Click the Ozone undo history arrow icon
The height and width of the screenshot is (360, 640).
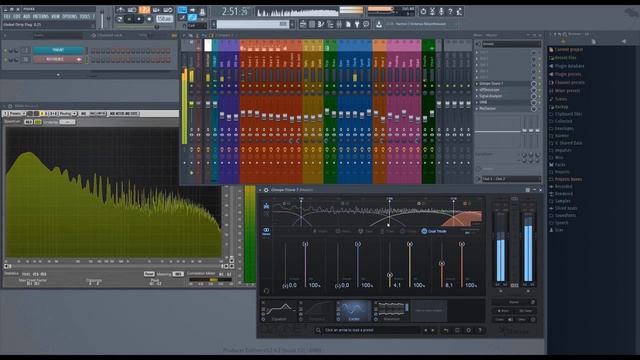446,330
